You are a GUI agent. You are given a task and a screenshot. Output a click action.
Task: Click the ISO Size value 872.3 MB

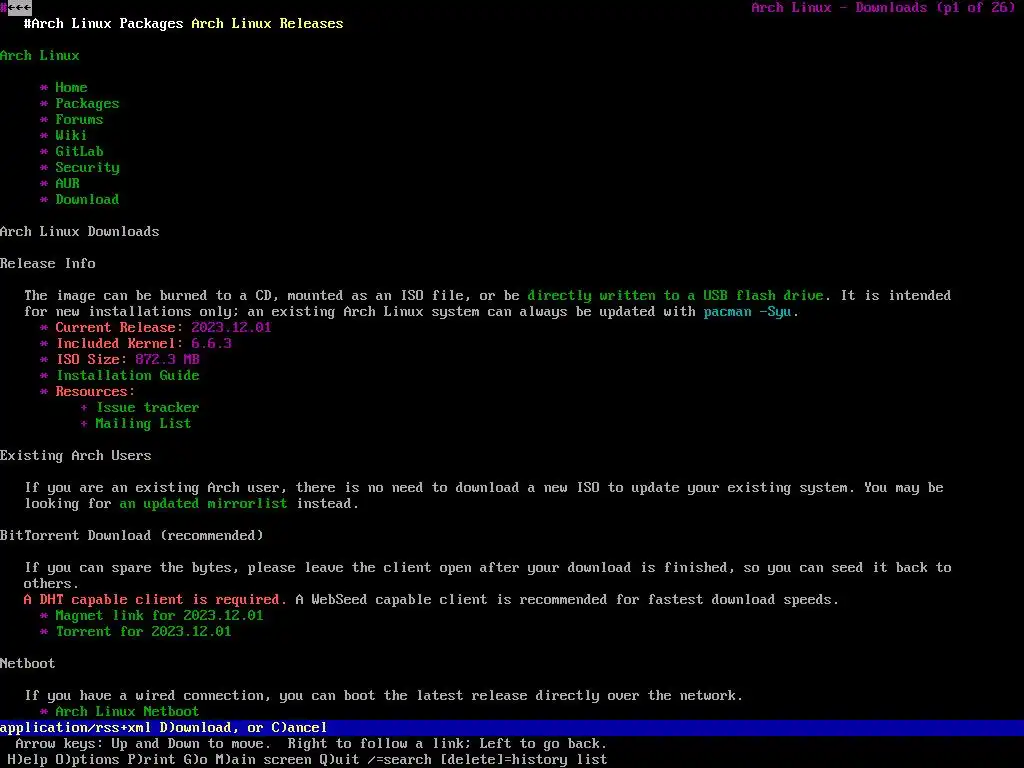pyautogui.click(x=167, y=359)
